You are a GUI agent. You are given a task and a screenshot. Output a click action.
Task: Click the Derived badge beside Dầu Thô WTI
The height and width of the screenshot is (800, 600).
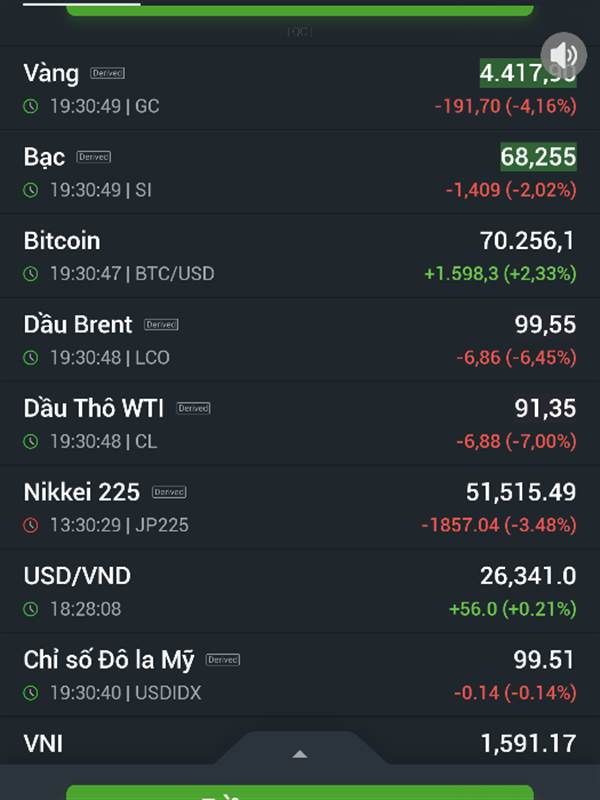tap(193, 408)
